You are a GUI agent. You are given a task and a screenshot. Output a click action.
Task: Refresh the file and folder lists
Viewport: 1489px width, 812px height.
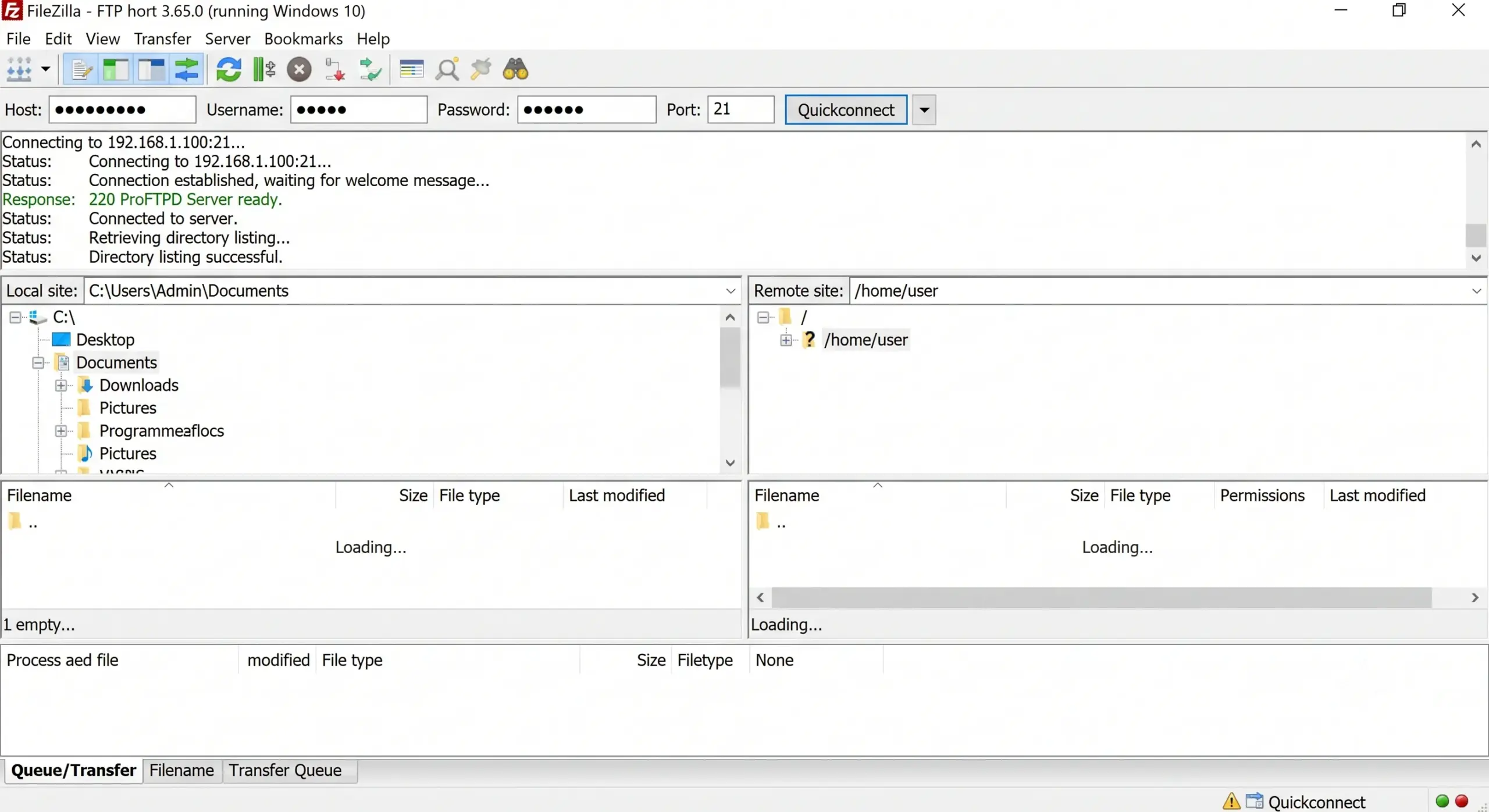(229, 70)
